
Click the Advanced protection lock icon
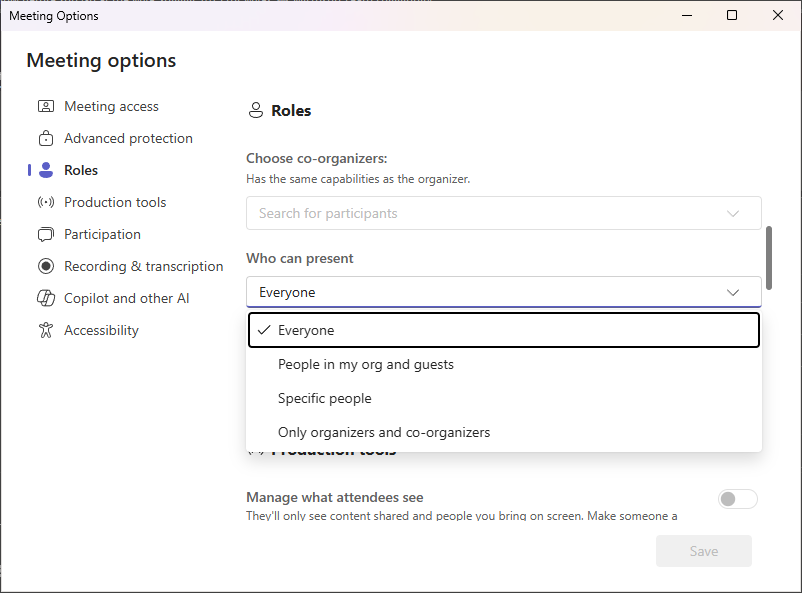46,139
